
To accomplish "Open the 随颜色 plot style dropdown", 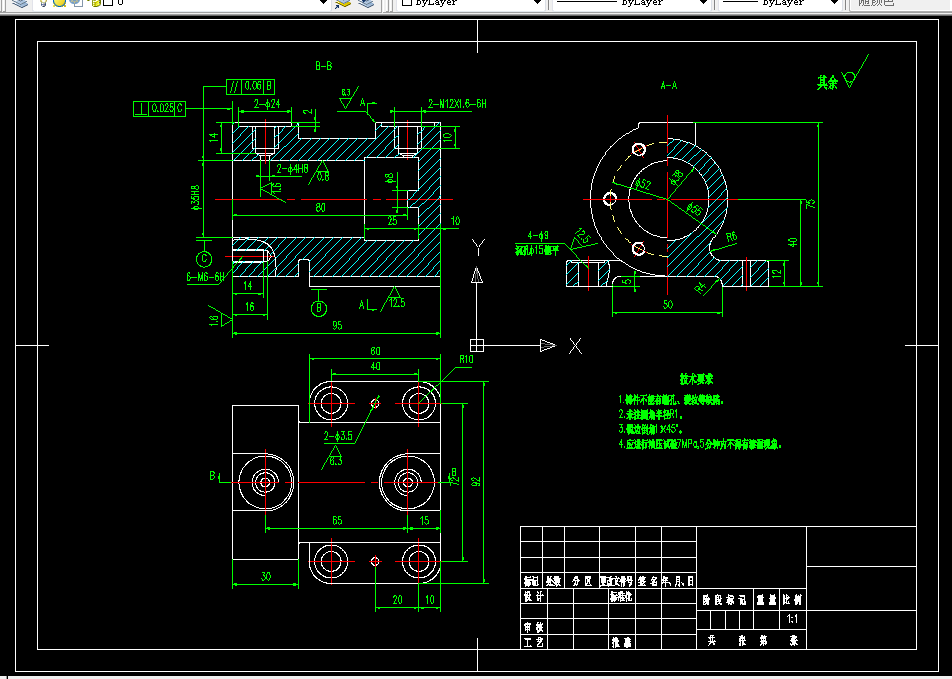I will (901, 3).
